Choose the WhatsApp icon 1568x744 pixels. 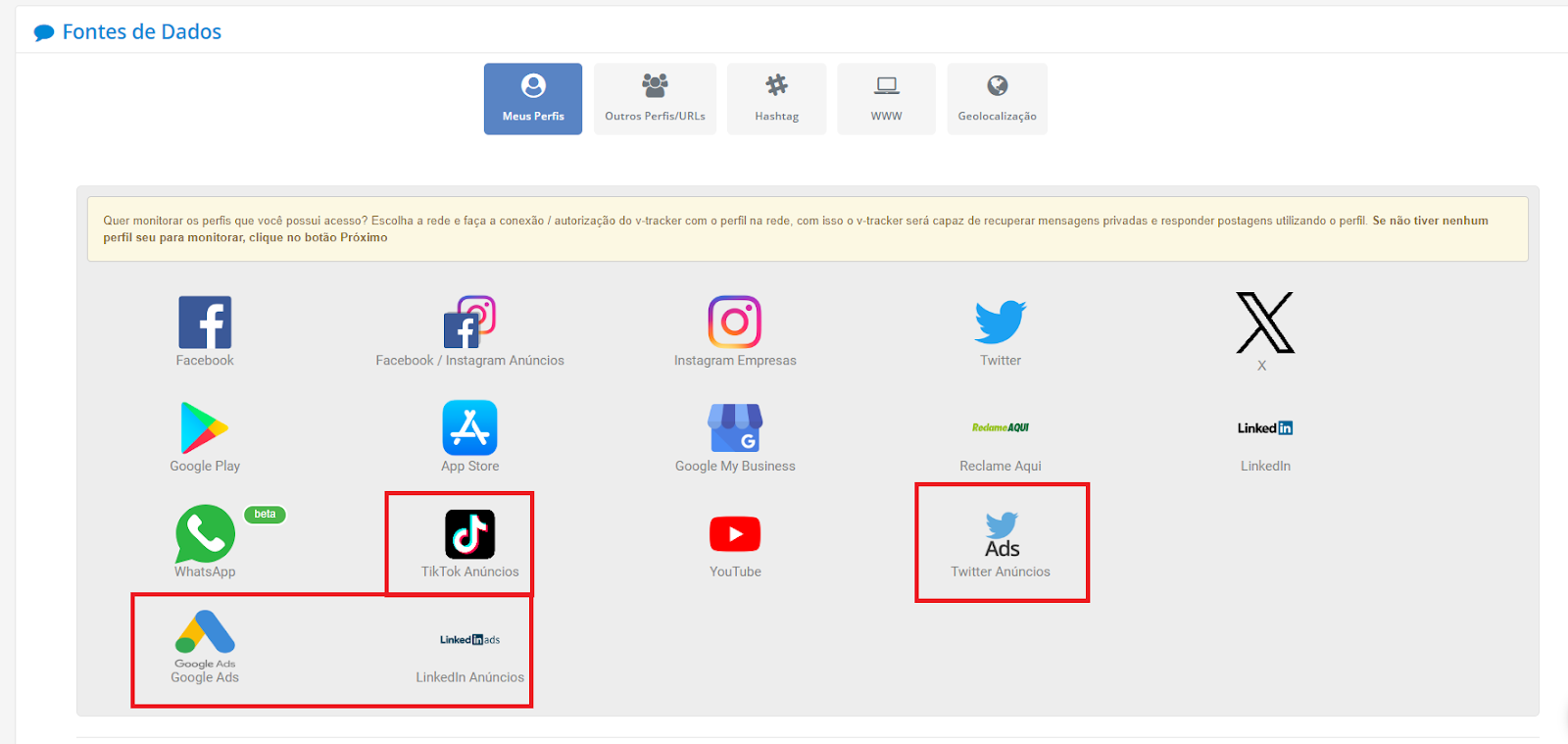pos(205,533)
